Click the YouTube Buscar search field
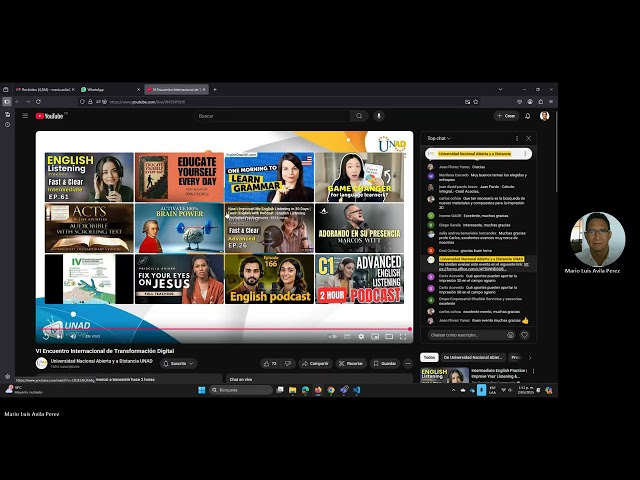Viewport: 640px width, 480px height. click(x=272, y=116)
